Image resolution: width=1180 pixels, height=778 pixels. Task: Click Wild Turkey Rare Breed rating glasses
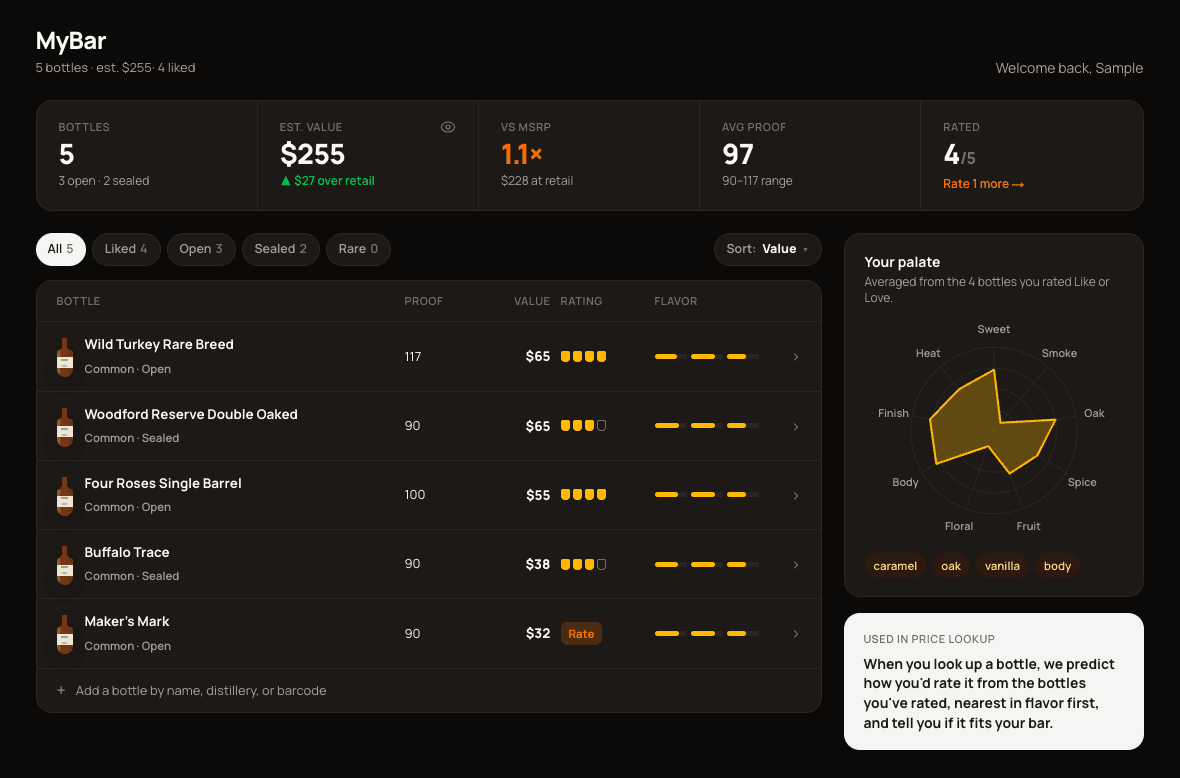tap(583, 357)
